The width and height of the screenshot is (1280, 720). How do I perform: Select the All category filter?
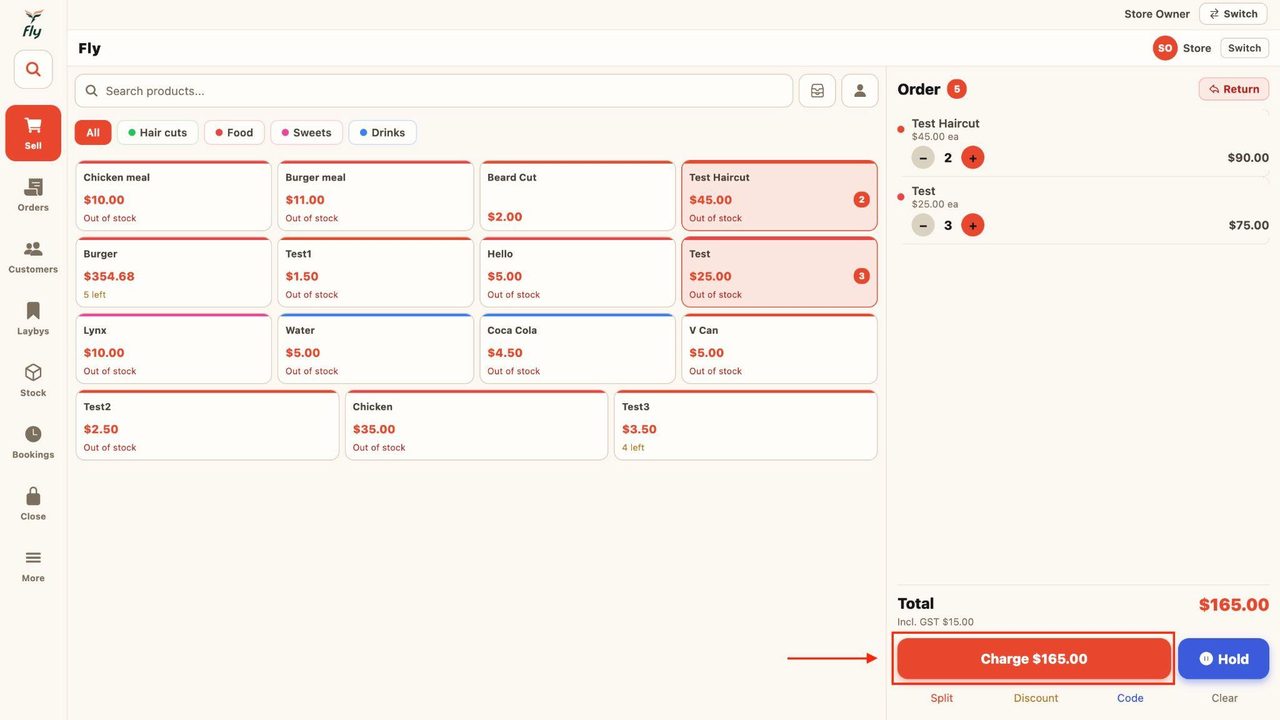pyautogui.click(x=93, y=133)
